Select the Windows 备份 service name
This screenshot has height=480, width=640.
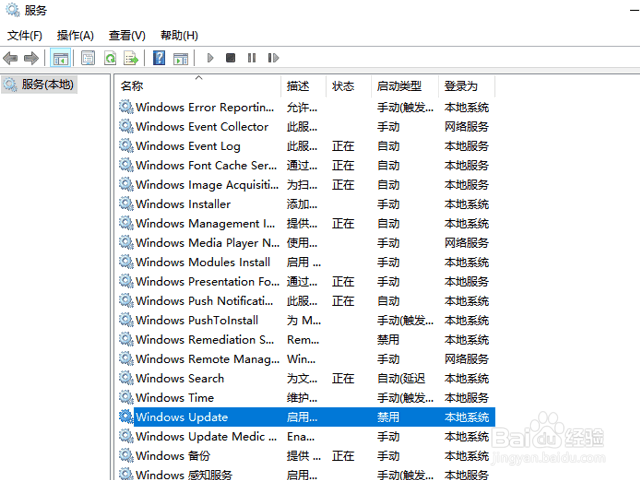coord(173,456)
